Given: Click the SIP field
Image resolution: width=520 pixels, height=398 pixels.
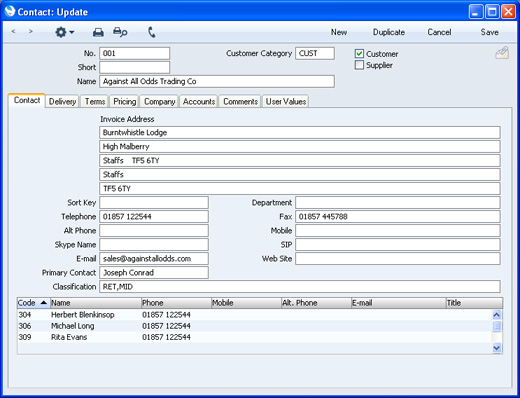Looking at the screenshot, I should pos(398,244).
